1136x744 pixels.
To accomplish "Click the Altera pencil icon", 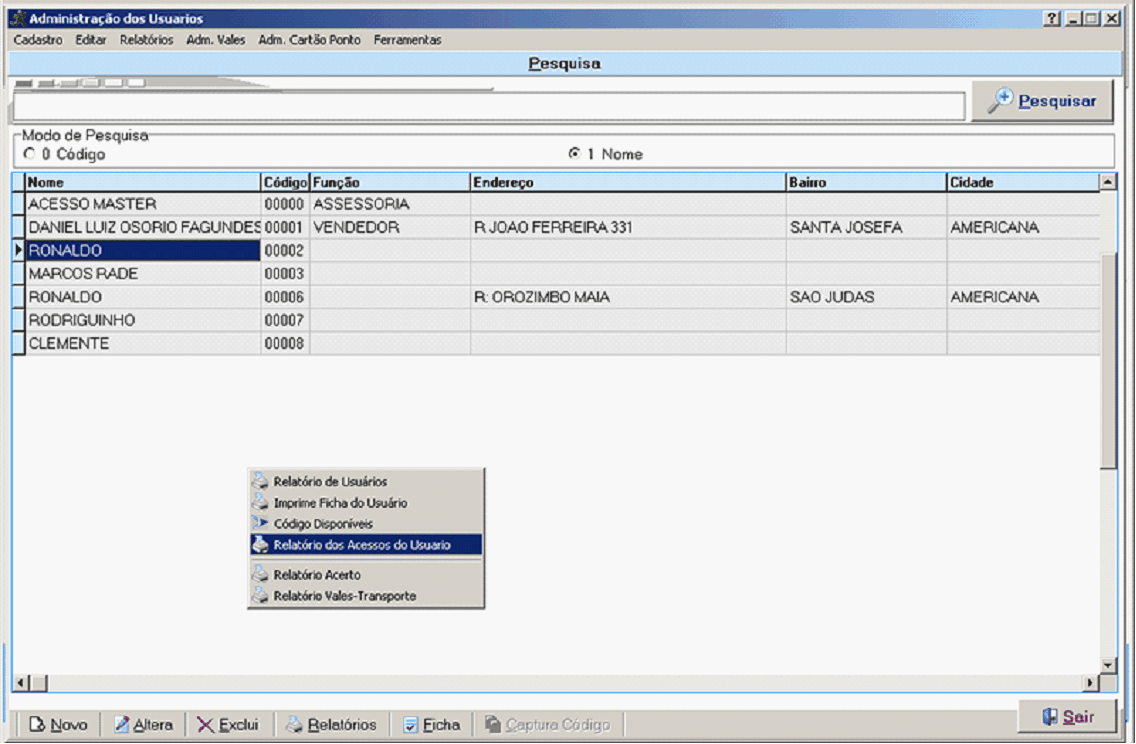I will click(122, 725).
